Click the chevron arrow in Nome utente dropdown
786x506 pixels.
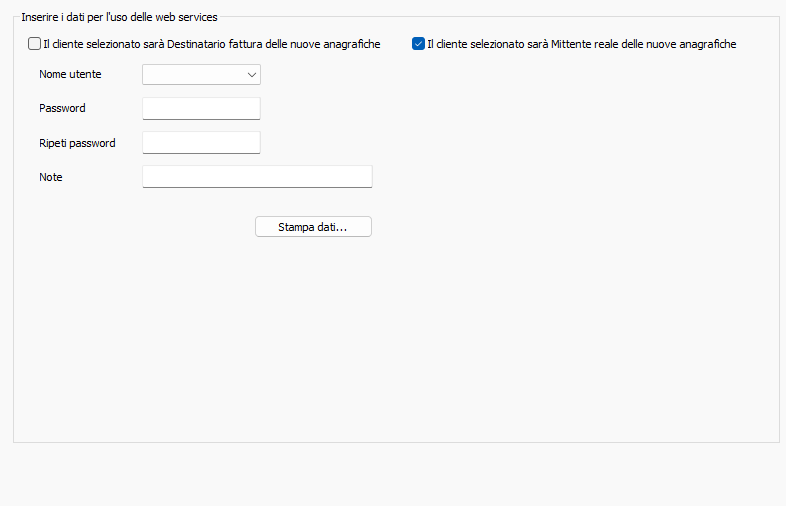[250, 74]
